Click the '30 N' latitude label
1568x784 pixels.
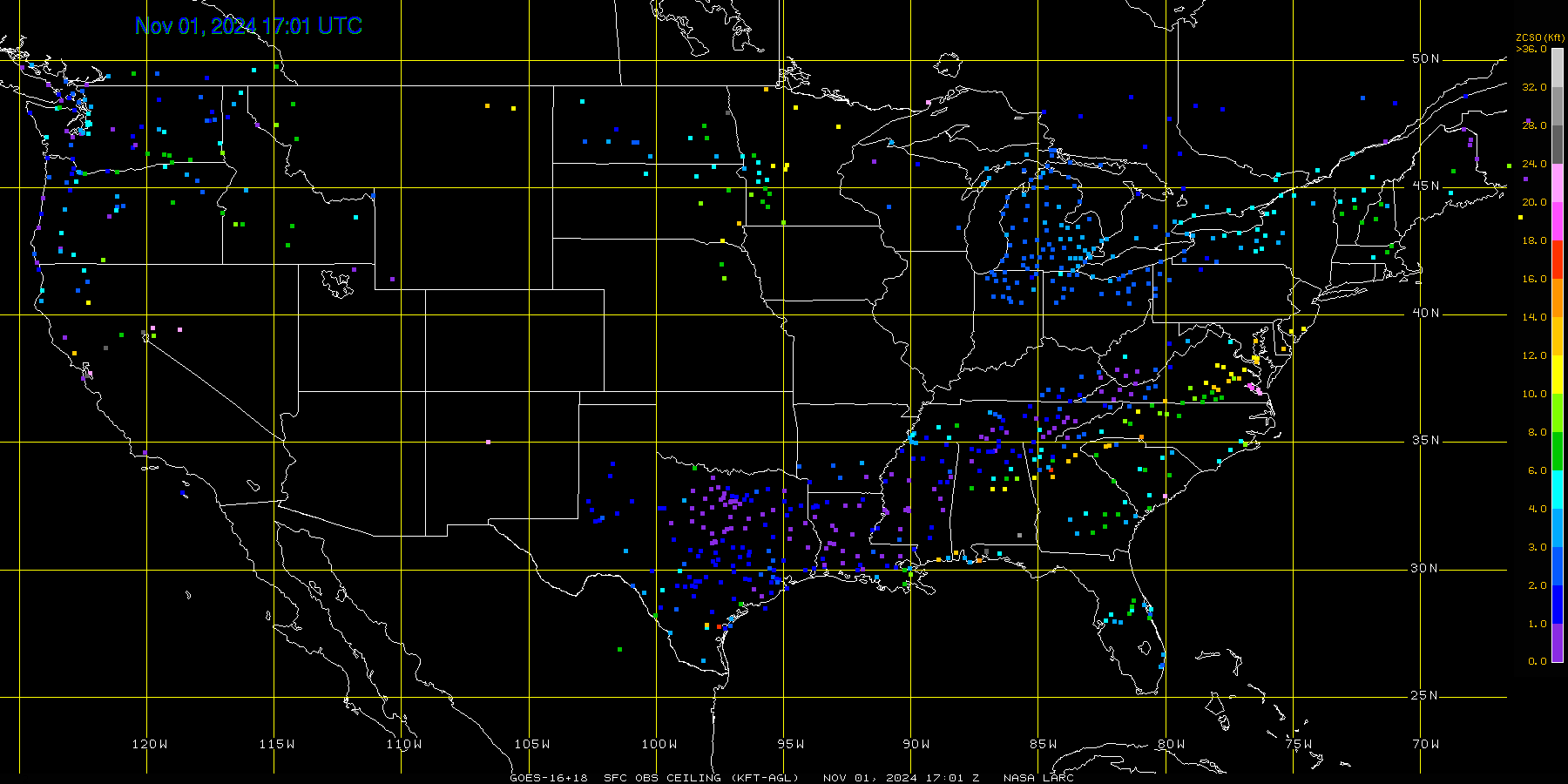pyautogui.click(x=1426, y=568)
